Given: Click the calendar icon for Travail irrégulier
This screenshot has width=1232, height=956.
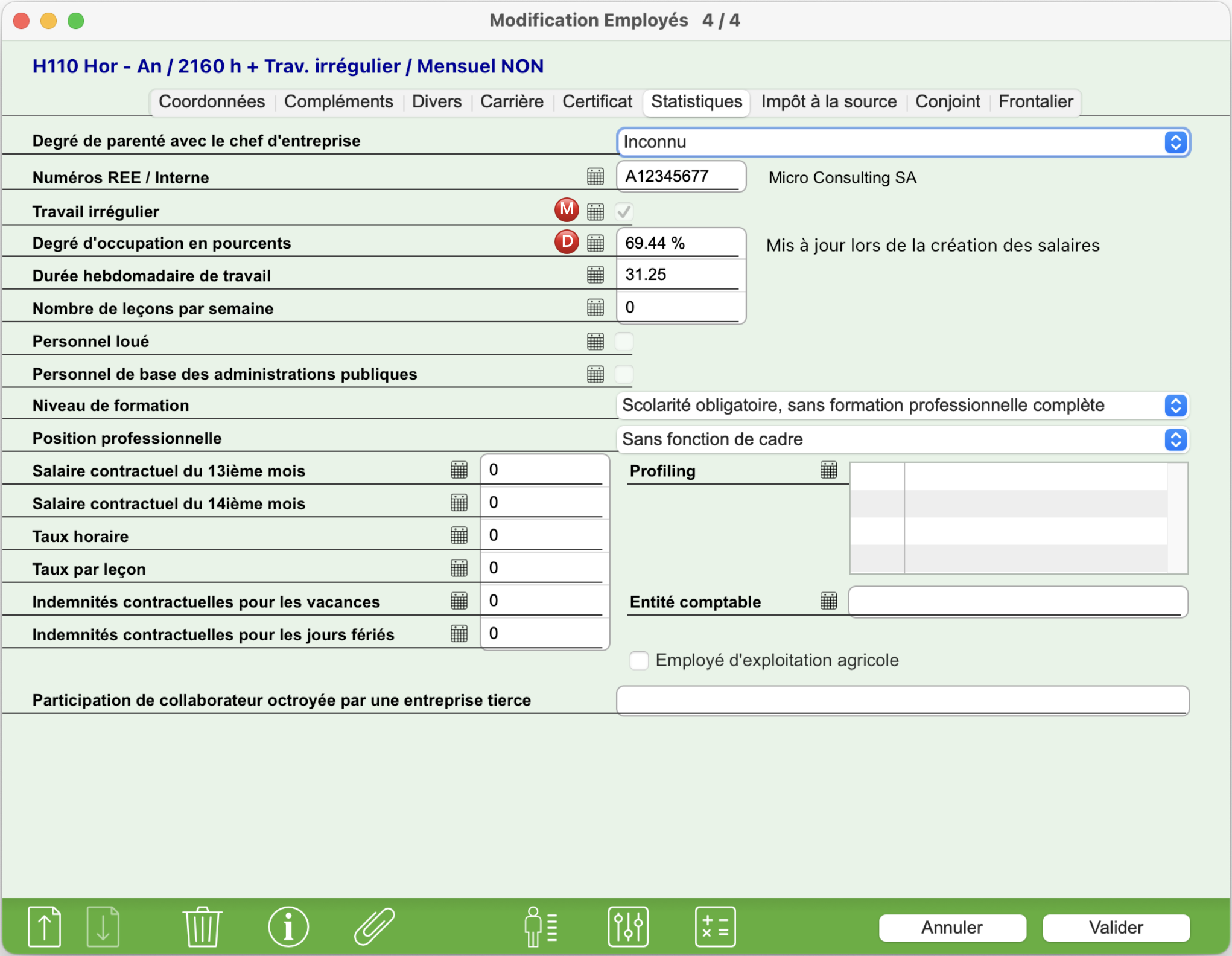Looking at the screenshot, I should pyautogui.click(x=595, y=211).
